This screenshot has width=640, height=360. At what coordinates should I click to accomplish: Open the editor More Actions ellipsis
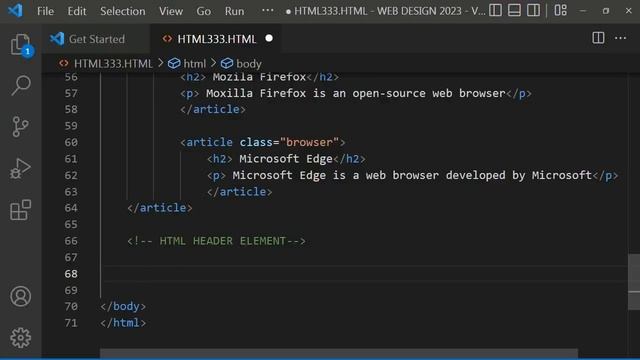coord(620,38)
